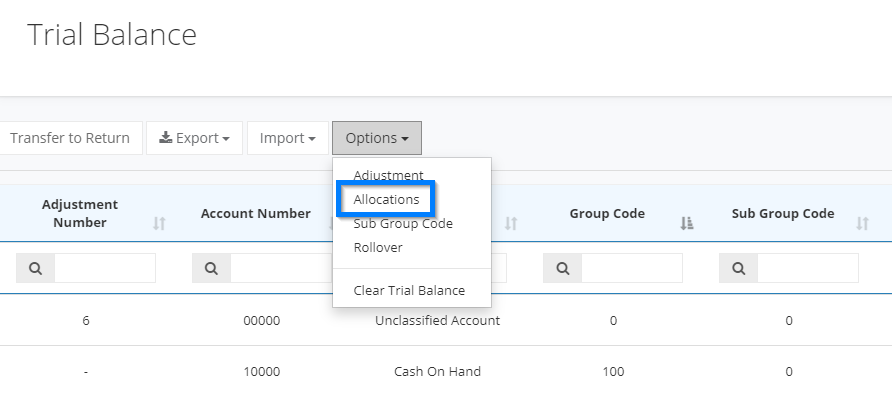Open the Export dropdown
The height and width of the screenshot is (394, 892).
click(x=195, y=138)
